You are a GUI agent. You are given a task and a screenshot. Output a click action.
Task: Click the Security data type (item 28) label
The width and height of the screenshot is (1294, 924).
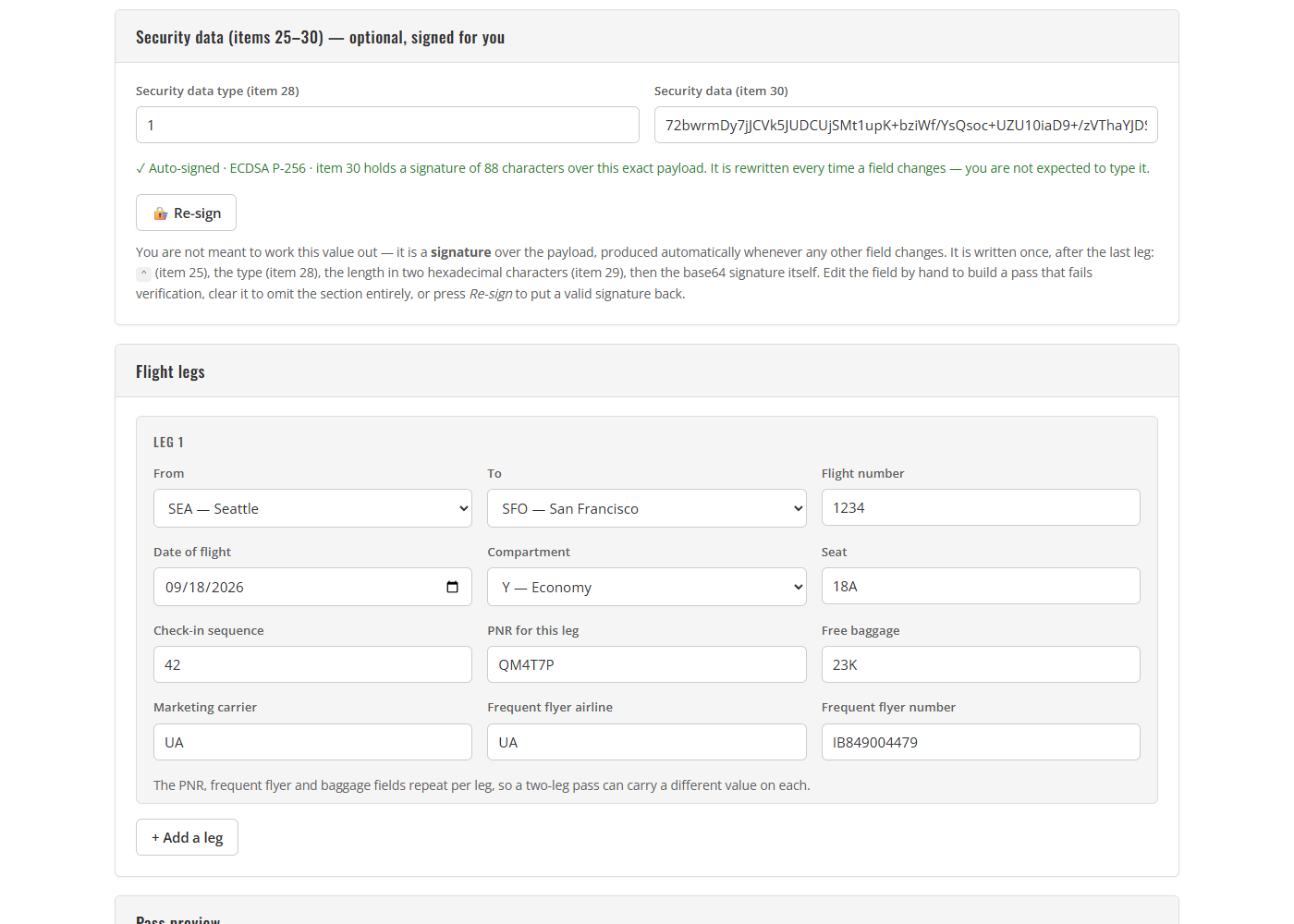point(217,91)
